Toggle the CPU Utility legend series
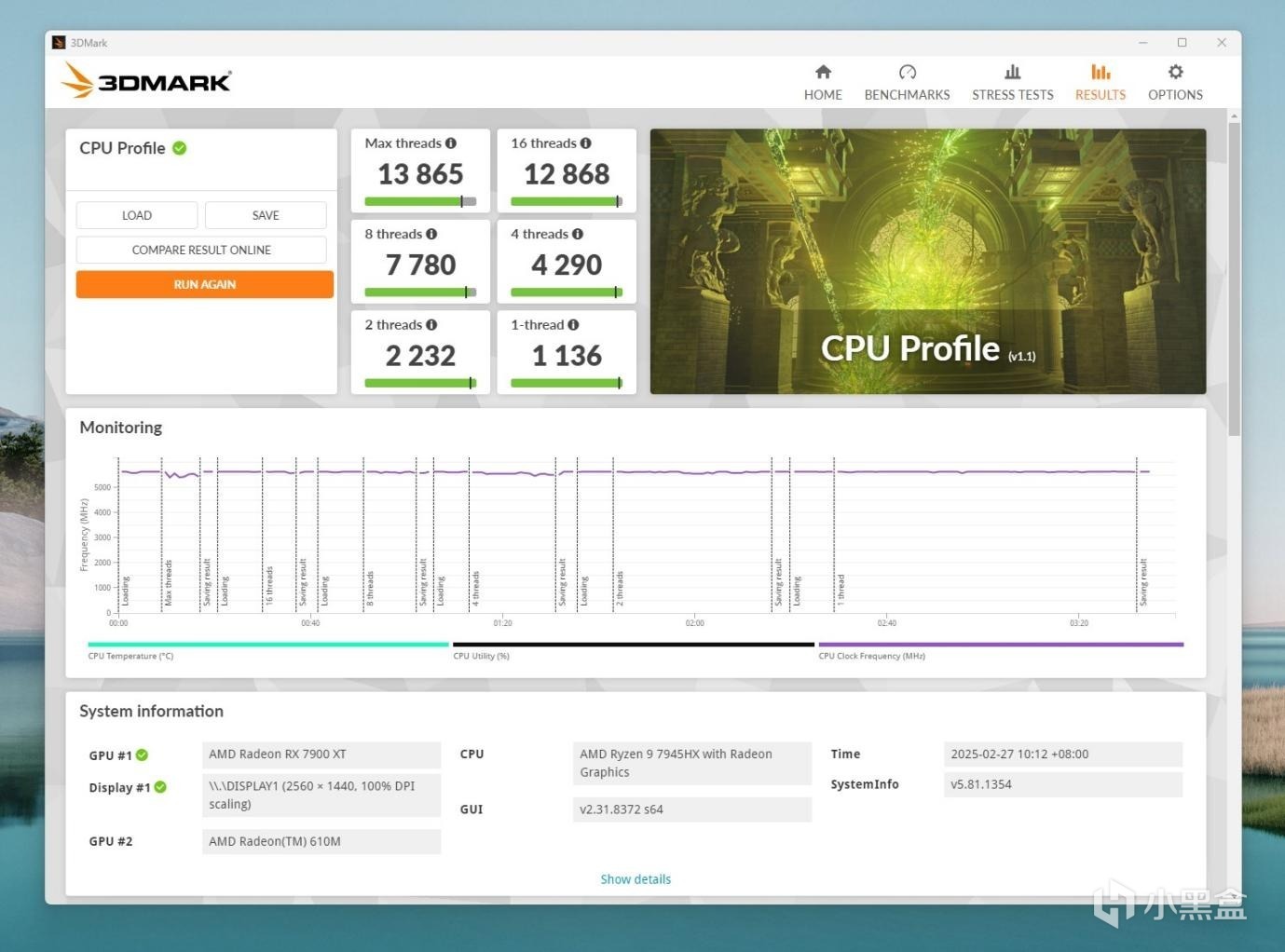The height and width of the screenshot is (952, 1285). click(x=634, y=649)
